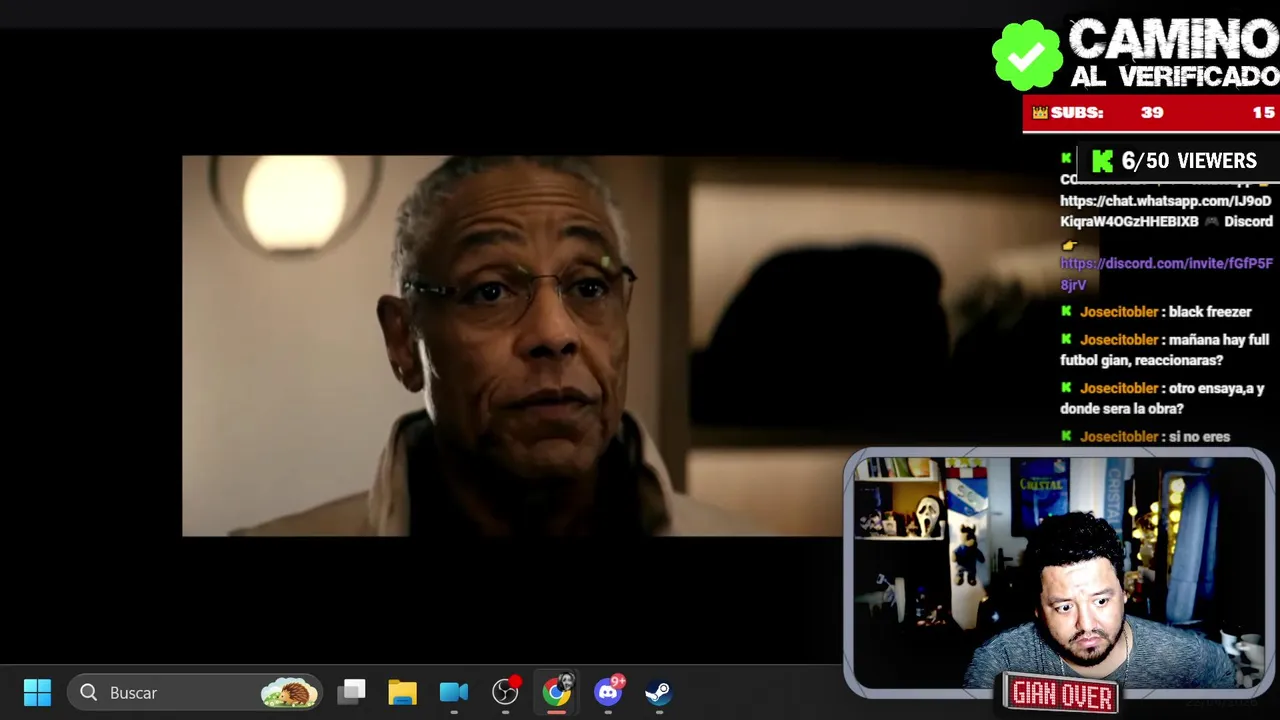Click the Buscar taskbar search field

coord(195,692)
